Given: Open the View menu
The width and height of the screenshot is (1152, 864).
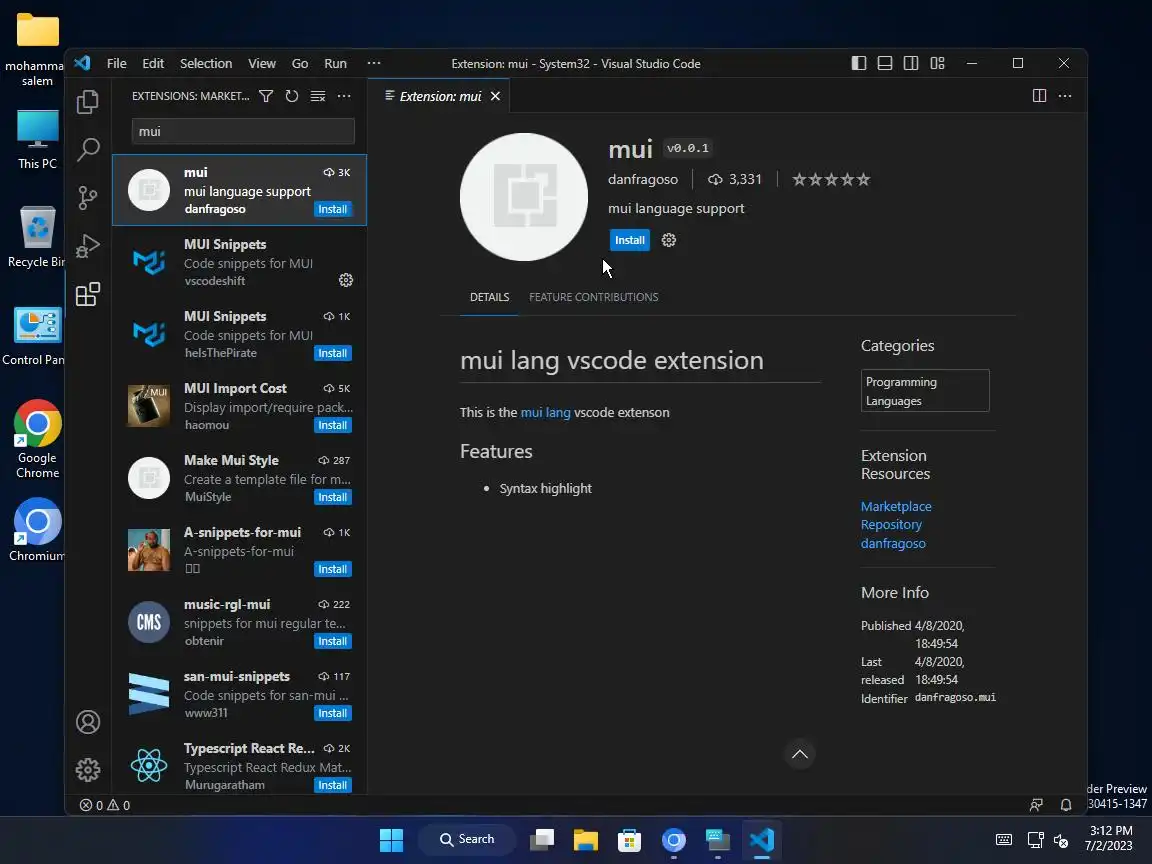Looking at the screenshot, I should (x=262, y=63).
